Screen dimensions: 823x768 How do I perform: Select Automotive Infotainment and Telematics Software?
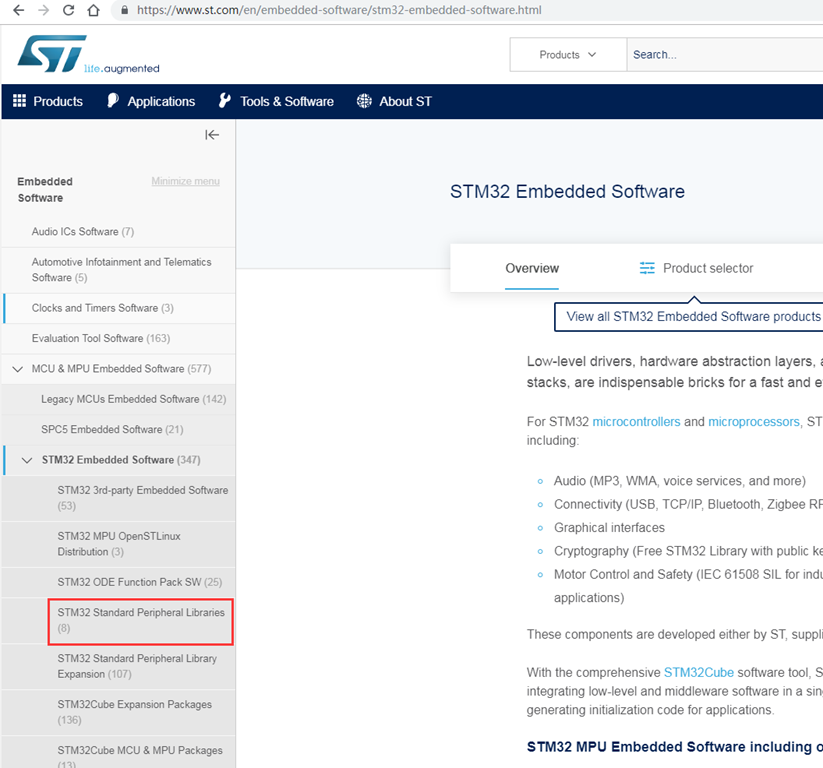[119, 270]
